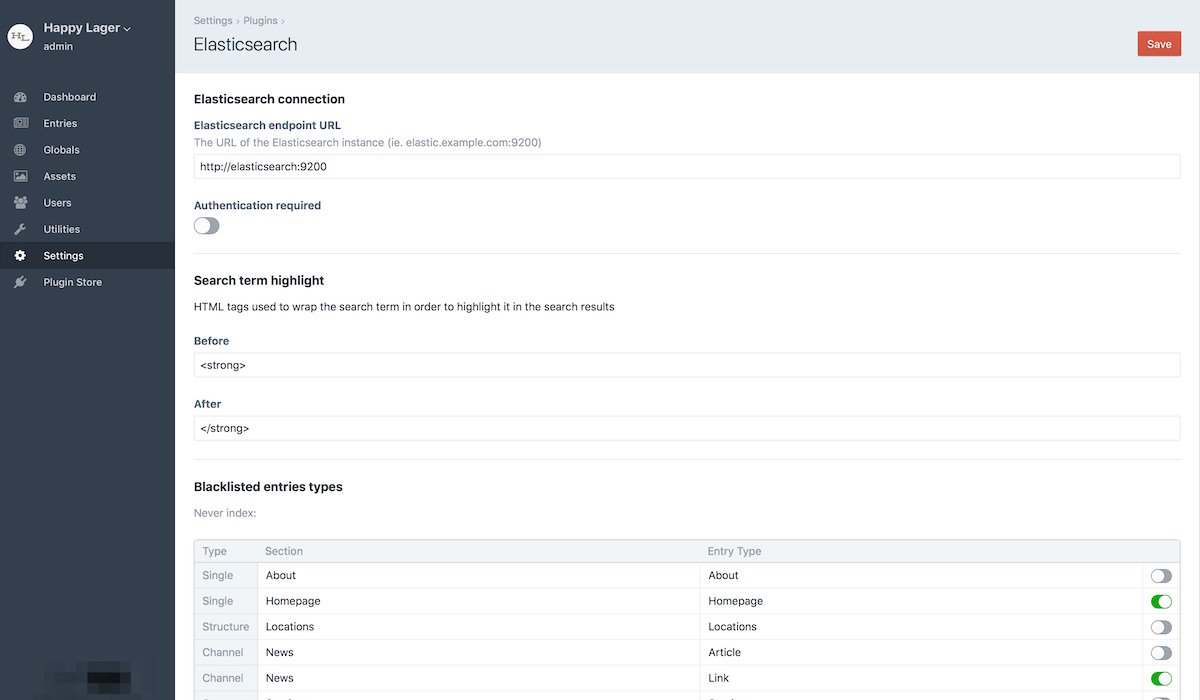Toggle the News Link entry switch
This screenshot has width=1200, height=700.
[1160, 677]
